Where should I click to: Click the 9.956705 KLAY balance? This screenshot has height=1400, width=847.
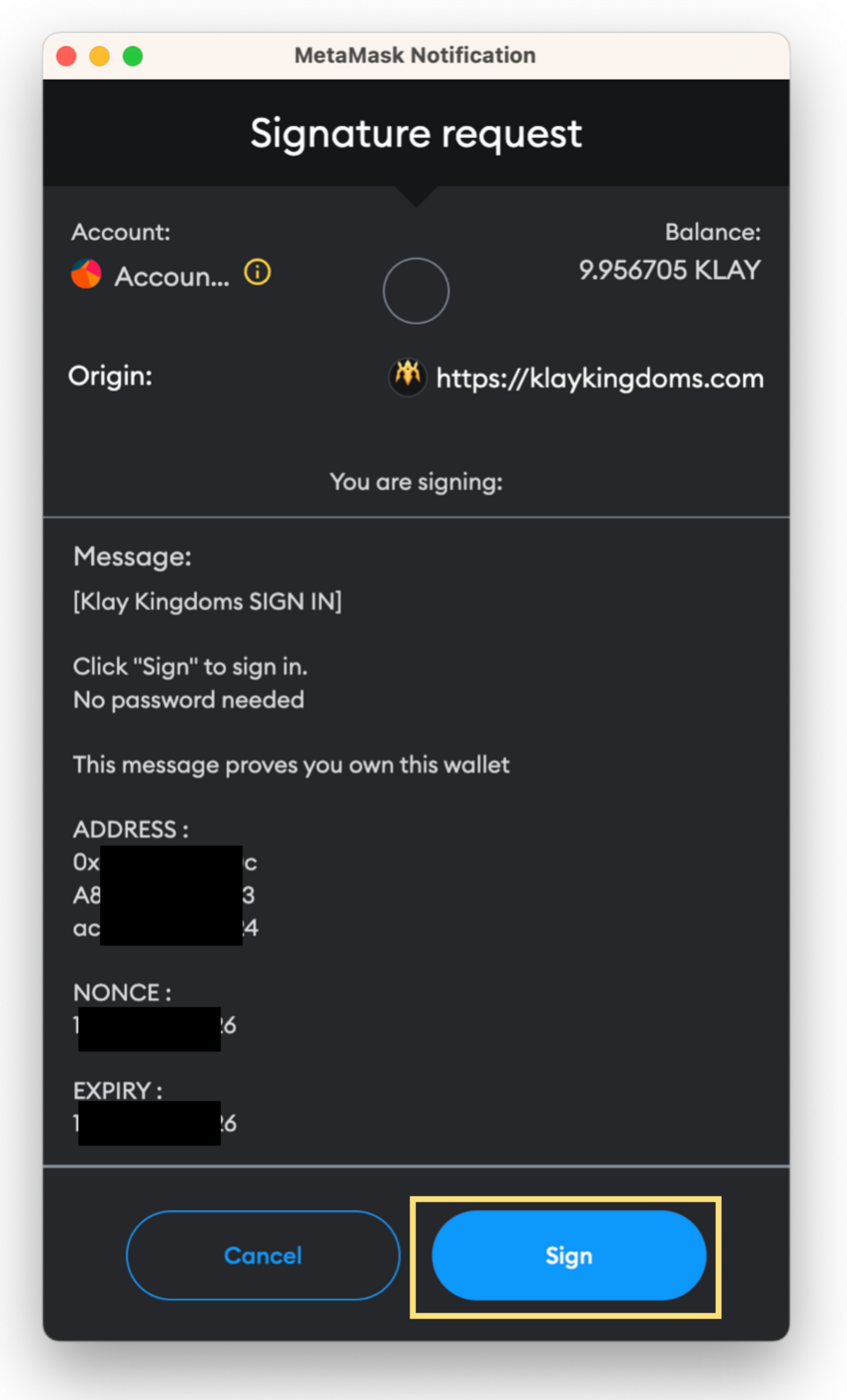tap(669, 270)
